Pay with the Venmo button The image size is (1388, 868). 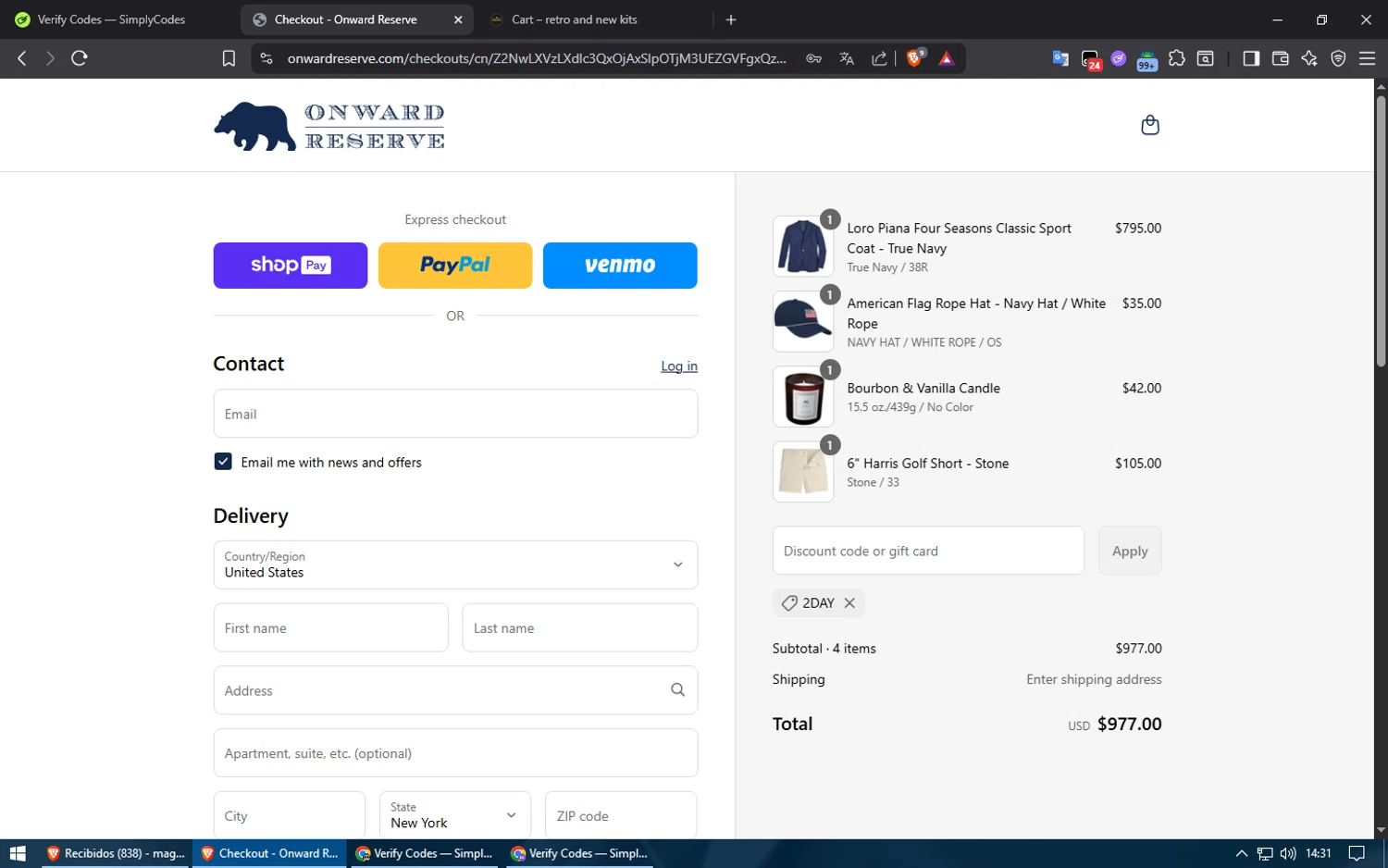click(620, 266)
